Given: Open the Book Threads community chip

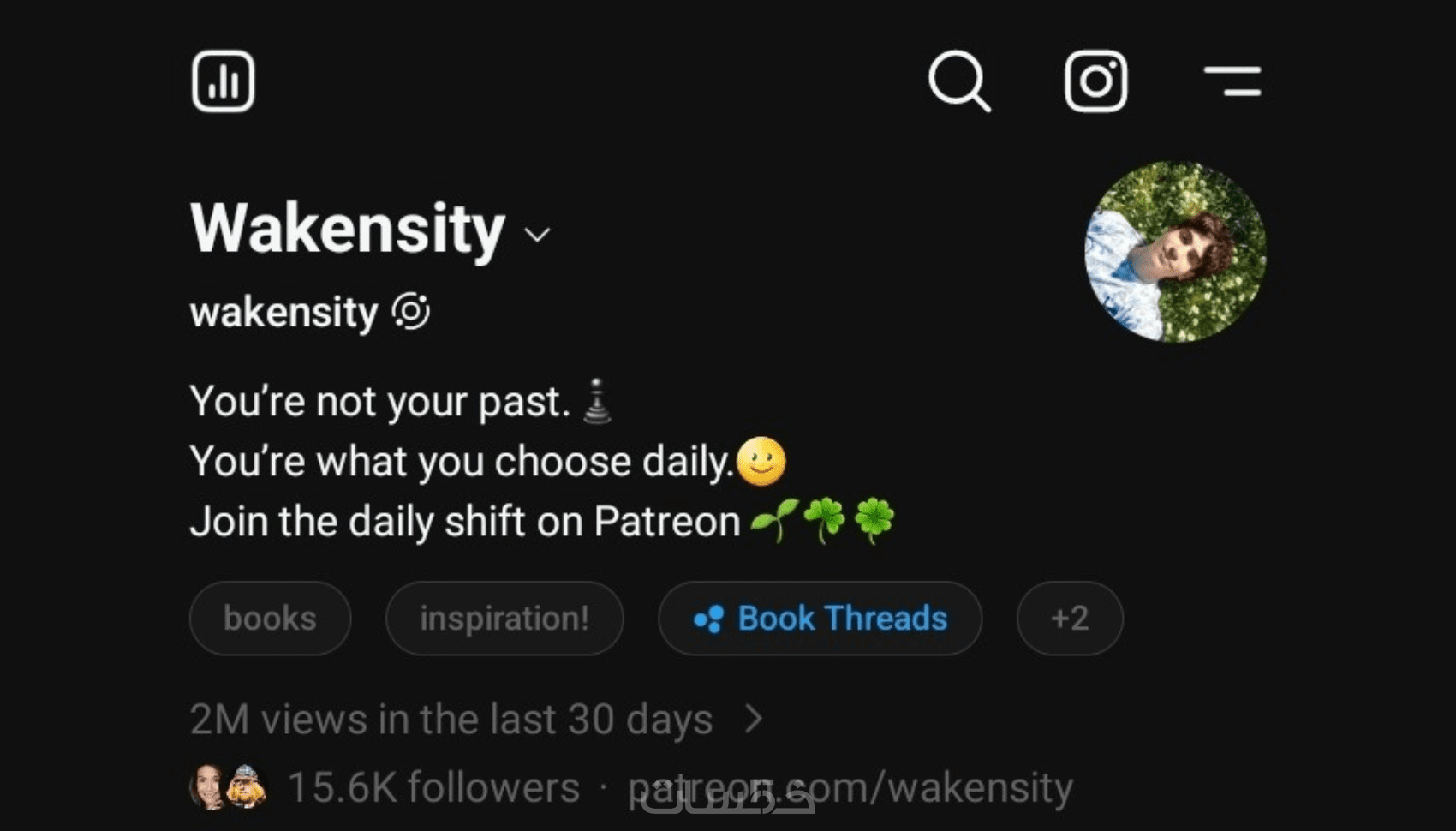Looking at the screenshot, I should click(820, 619).
